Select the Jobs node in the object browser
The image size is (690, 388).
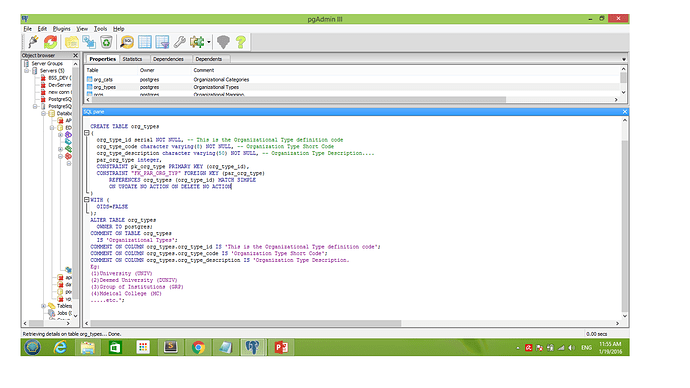pyautogui.click(x=64, y=313)
